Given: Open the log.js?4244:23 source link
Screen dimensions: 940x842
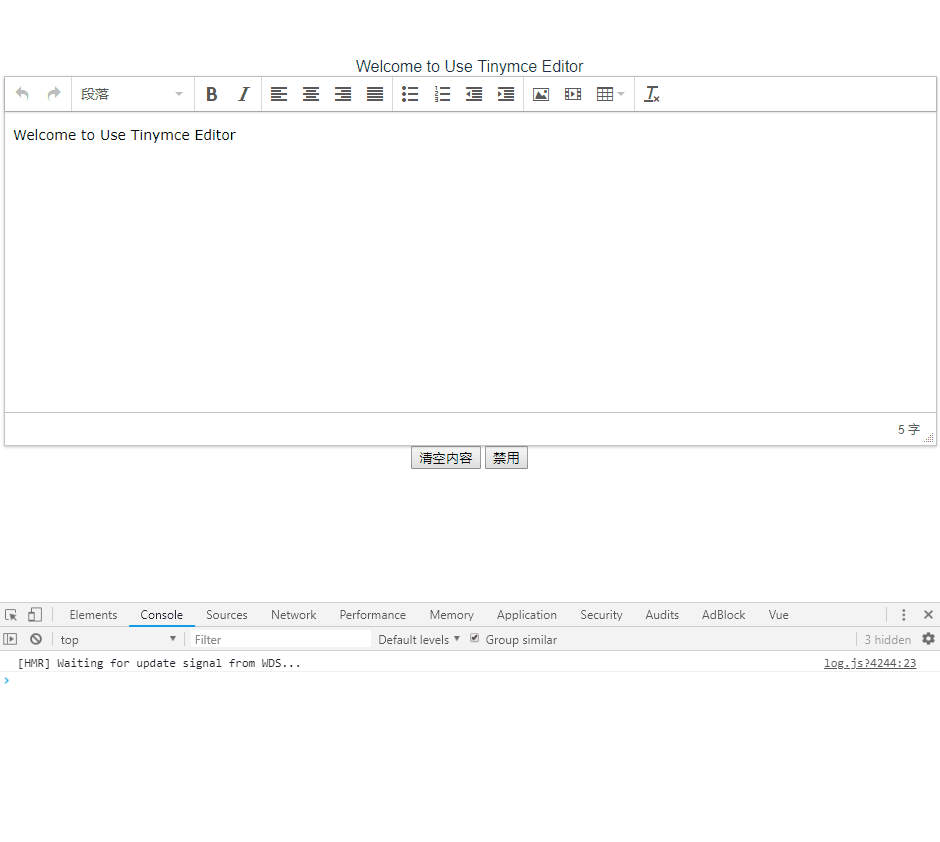Looking at the screenshot, I should 870,663.
